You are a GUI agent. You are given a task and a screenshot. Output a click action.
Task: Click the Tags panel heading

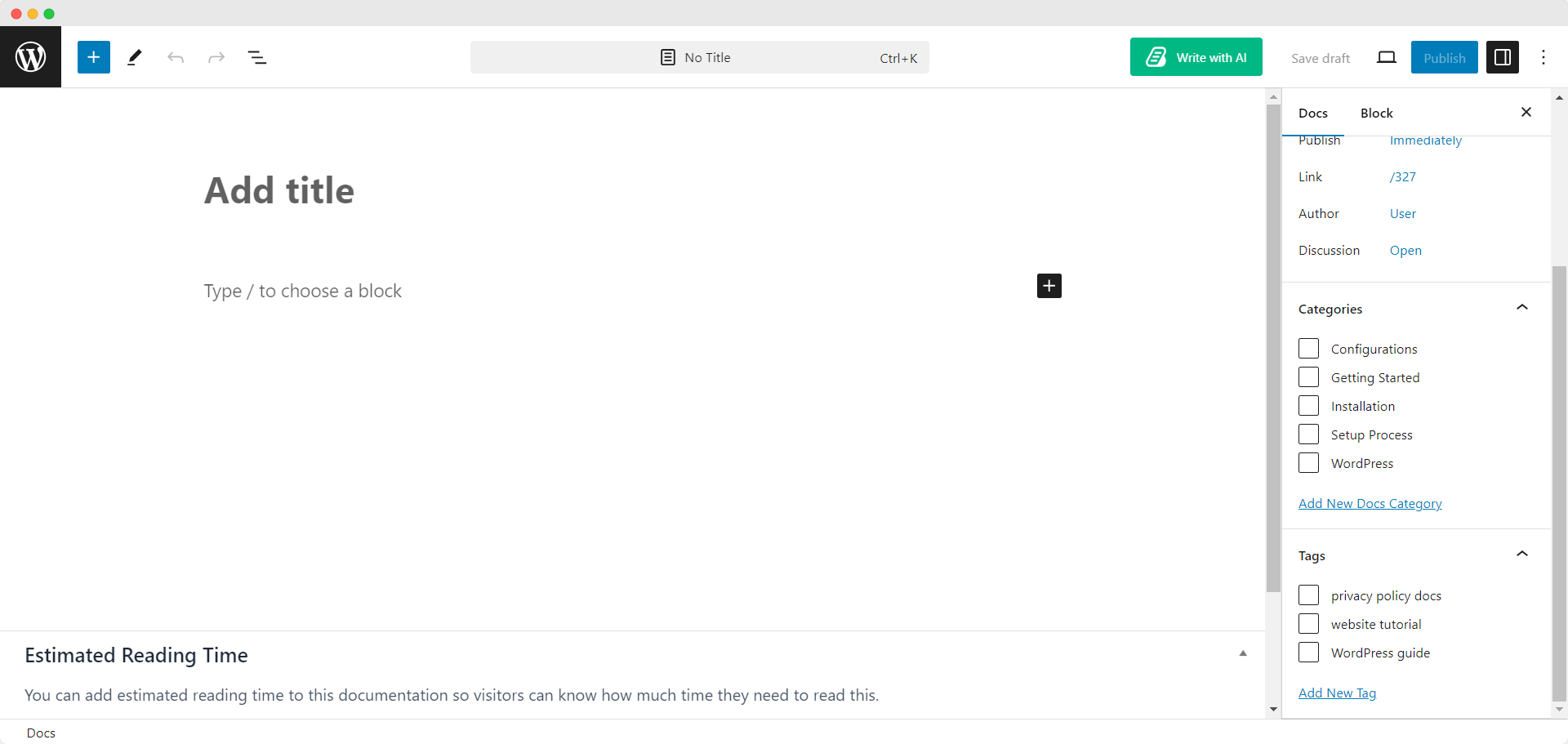1312,555
